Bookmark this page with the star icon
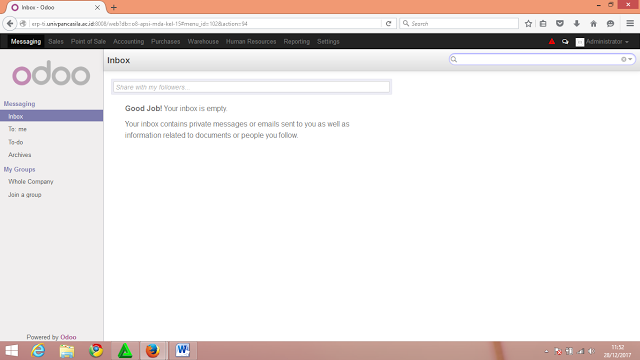 pyautogui.click(x=528, y=24)
